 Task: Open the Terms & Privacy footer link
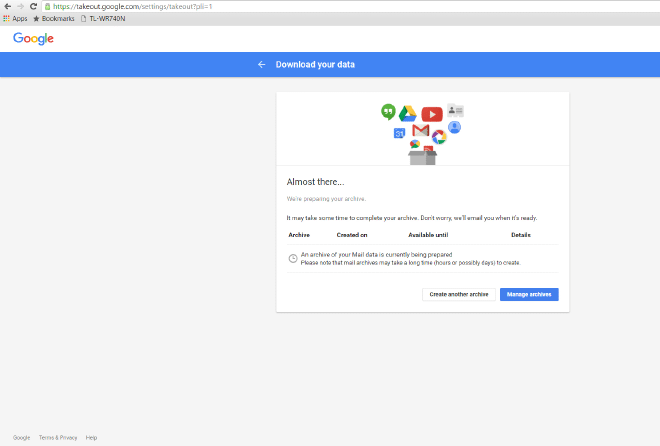pyautogui.click(x=58, y=437)
